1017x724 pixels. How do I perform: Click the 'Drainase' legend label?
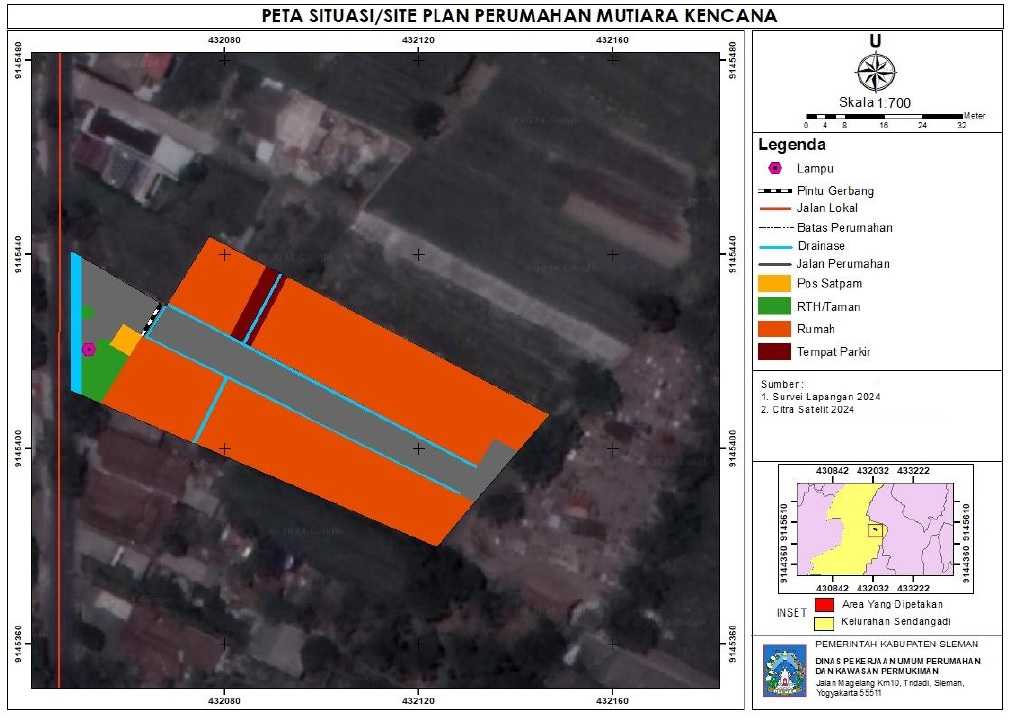pos(821,247)
